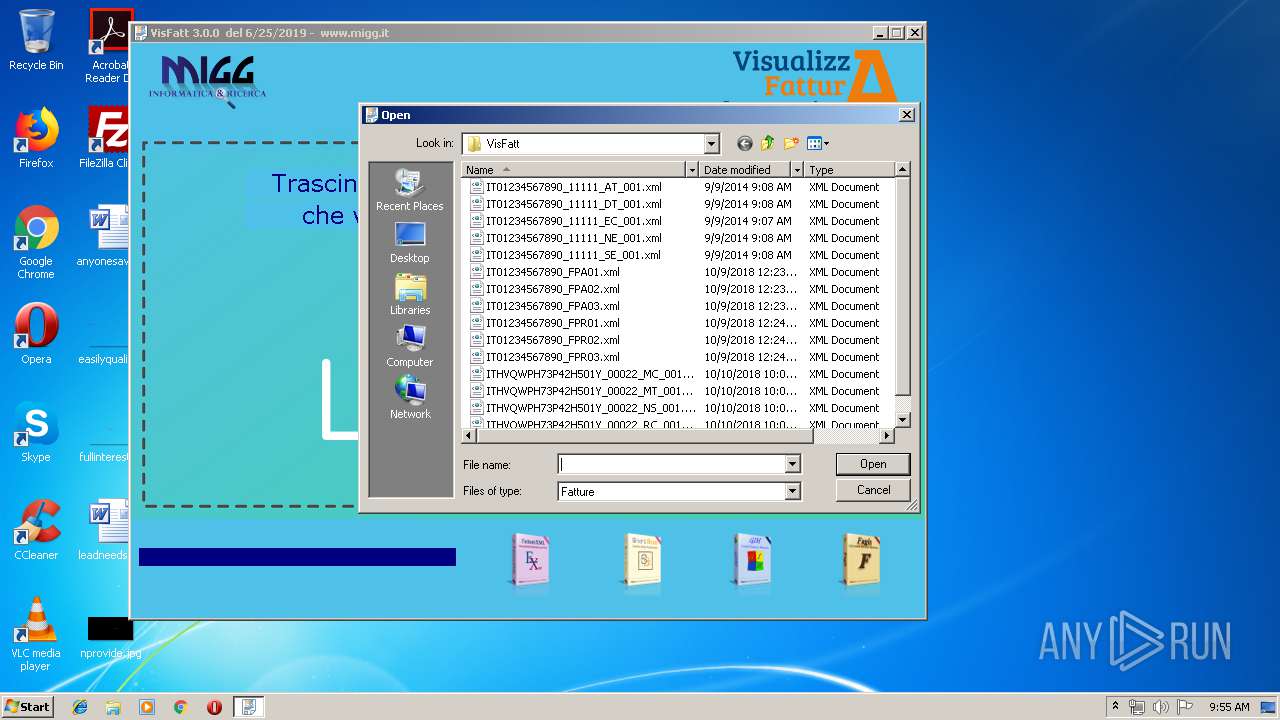Browse Network from places bar

(x=410, y=398)
